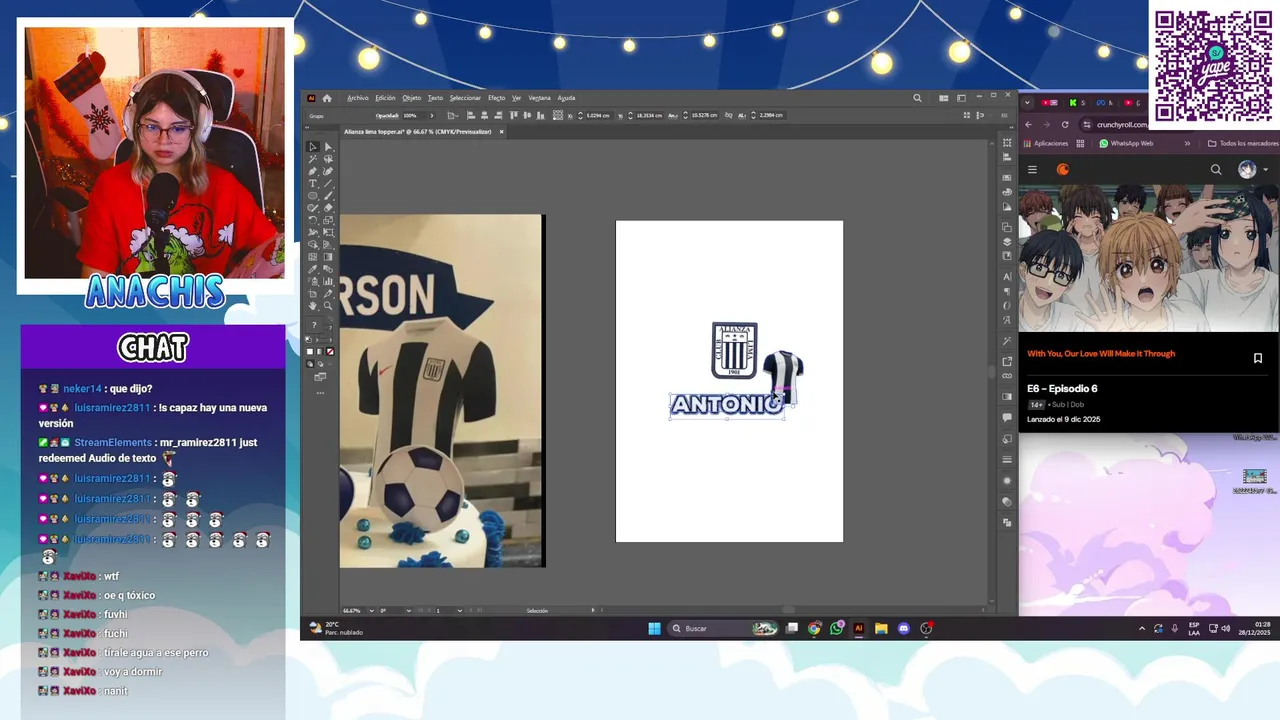
Task: Select the Paintbrush tool
Action: coord(328,195)
